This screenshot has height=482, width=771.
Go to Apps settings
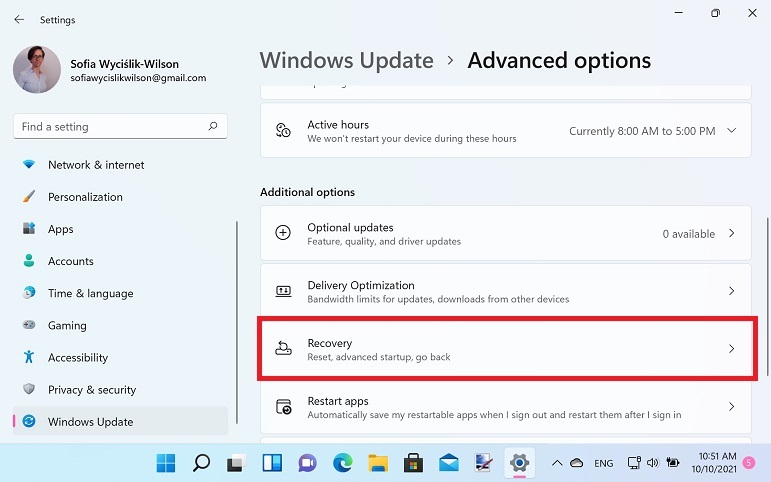120,229
